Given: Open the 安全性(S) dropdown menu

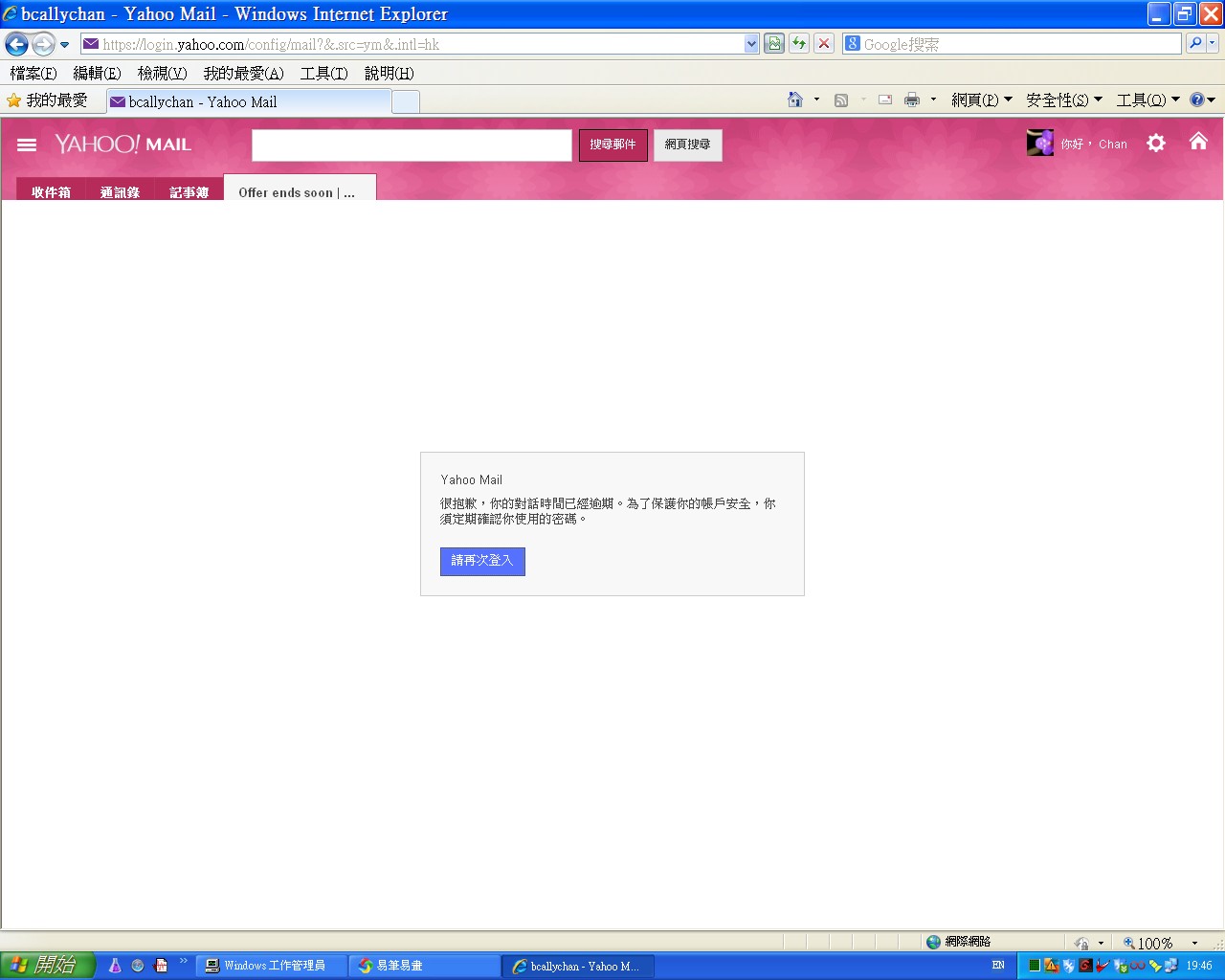Looking at the screenshot, I should tap(1063, 100).
